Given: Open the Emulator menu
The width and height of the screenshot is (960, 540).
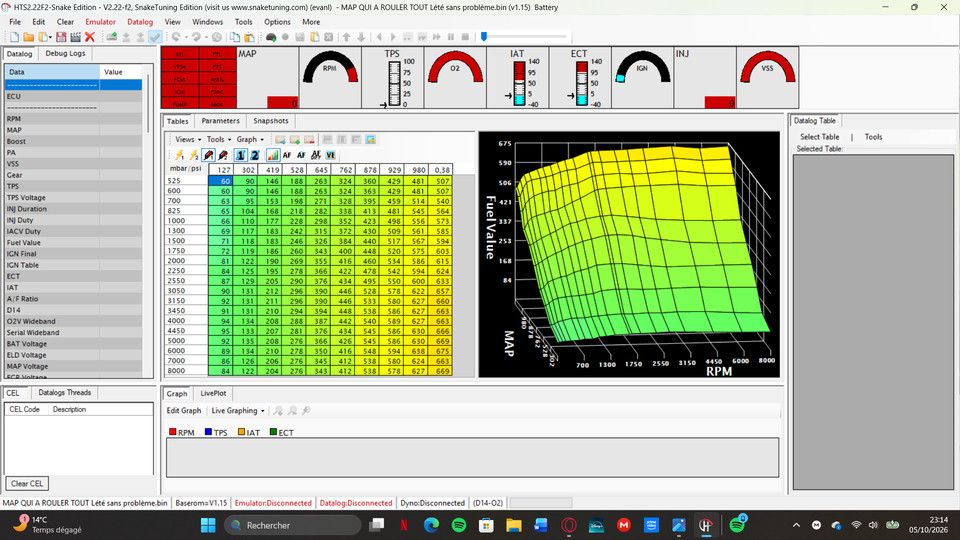Looking at the screenshot, I should [100, 21].
